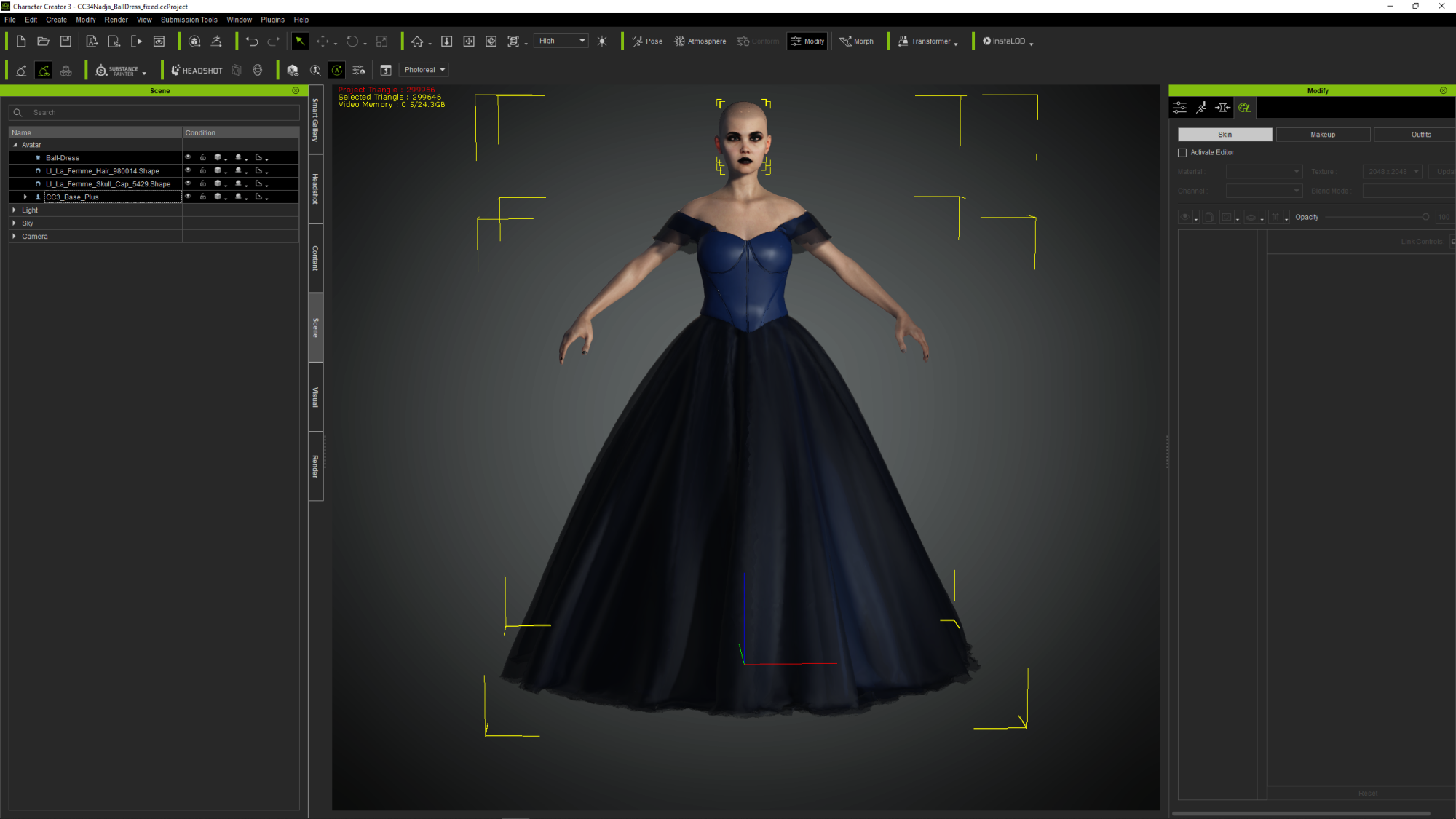Open the Photoreal shader dropdown
The height and width of the screenshot is (819, 1456).
pyautogui.click(x=424, y=71)
